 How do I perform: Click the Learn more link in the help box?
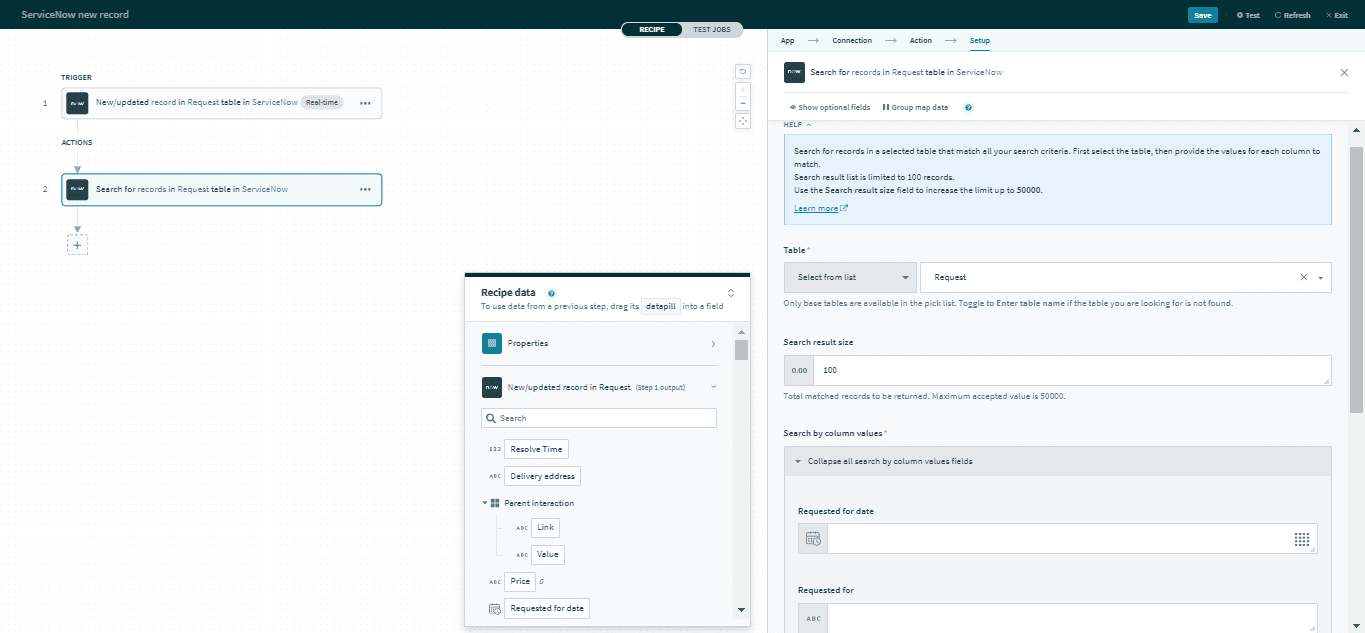tap(814, 207)
